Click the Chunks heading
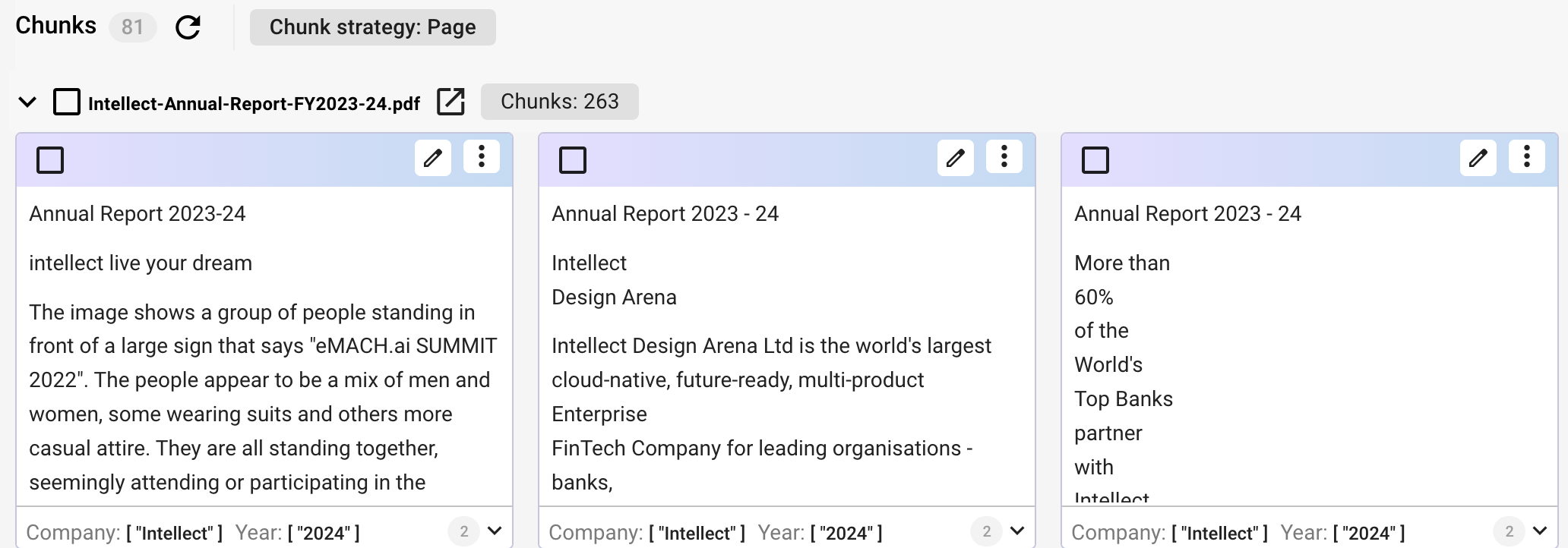Image resolution: width=1568 pixels, height=548 pixels. 56,26
